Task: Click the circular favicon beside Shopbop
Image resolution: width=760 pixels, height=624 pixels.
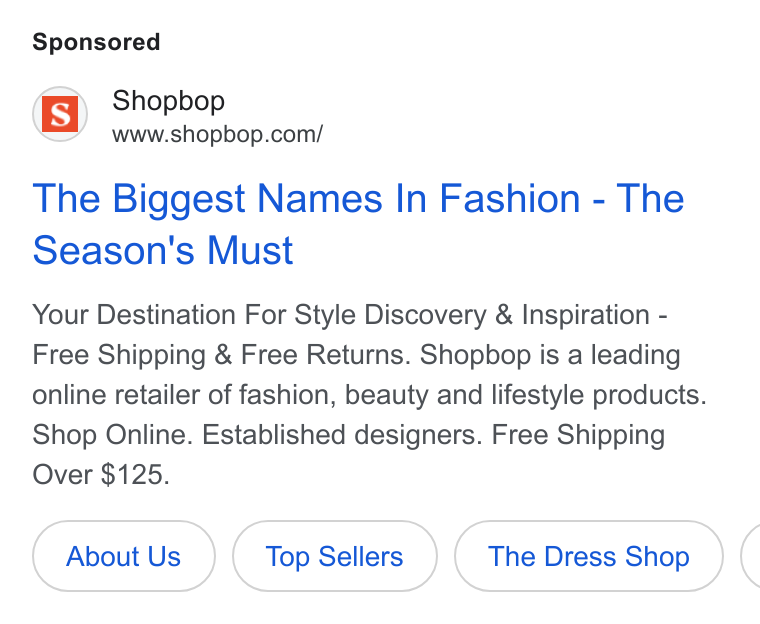Action: click(x=60, y=114)
